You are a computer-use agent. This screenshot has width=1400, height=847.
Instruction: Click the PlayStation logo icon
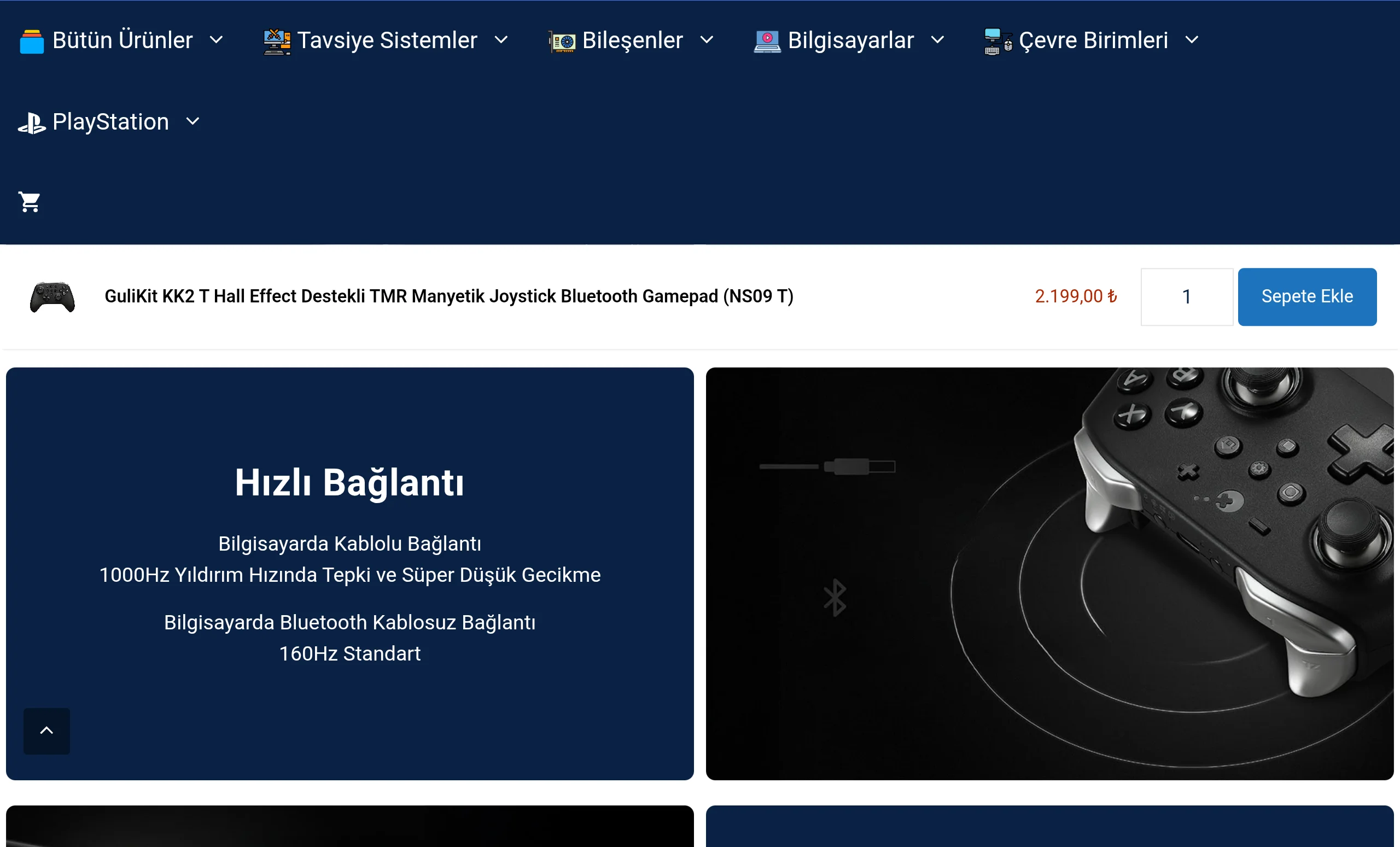pos(32,122)
